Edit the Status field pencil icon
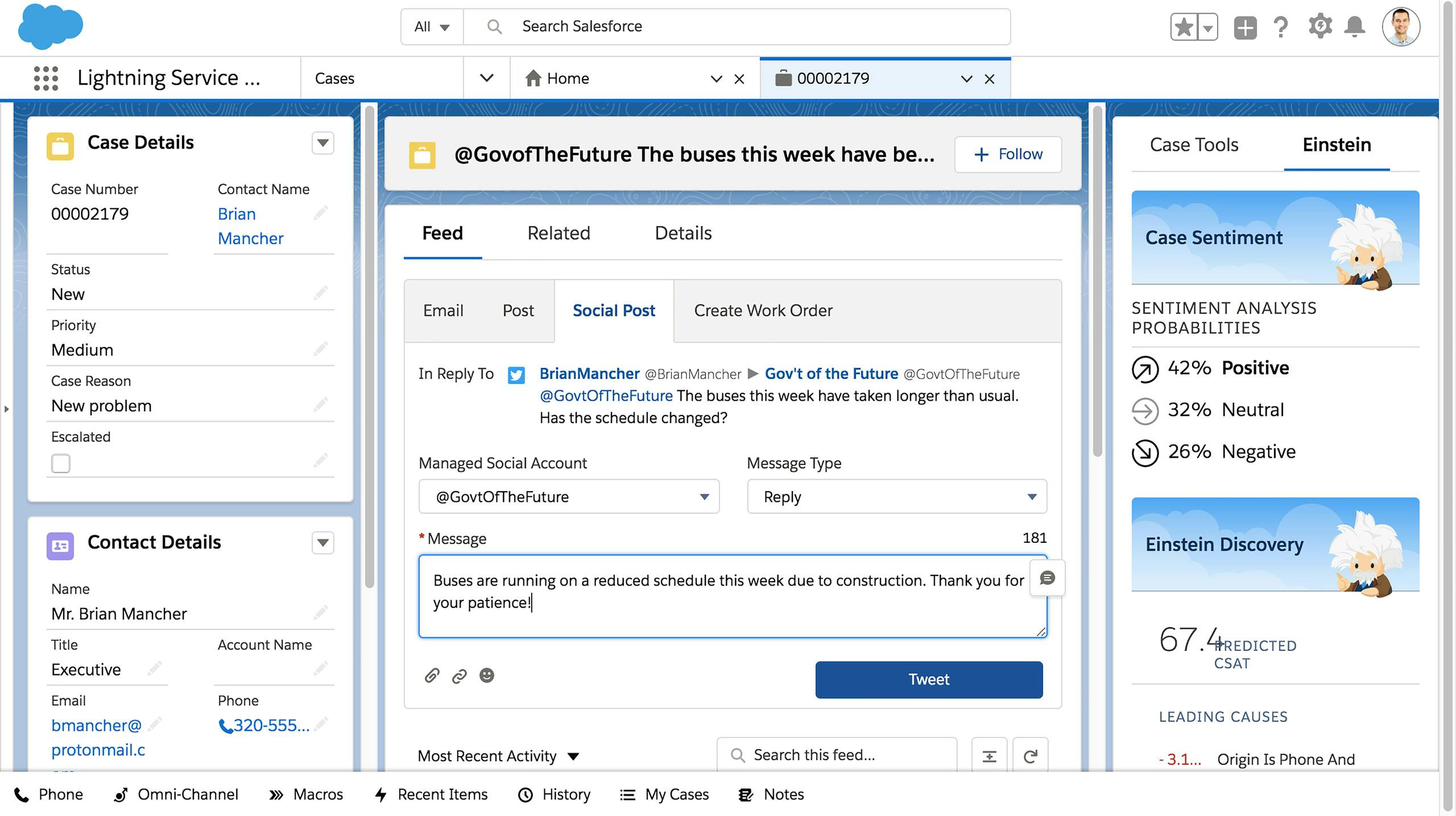Screen dimensions: 1456x816 point(321,293)
